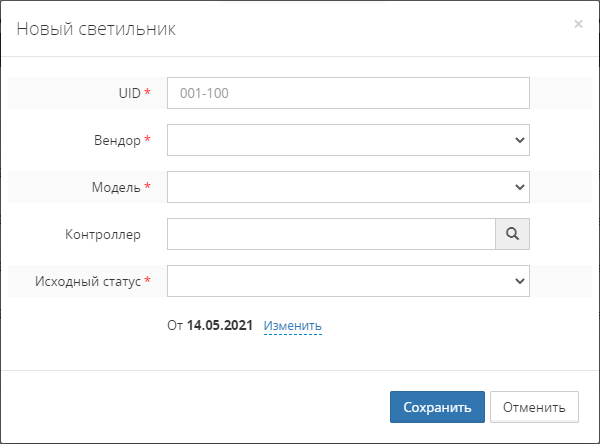Click the UID field label
Screen dimensions: 600x444
[x=129, y=93]
